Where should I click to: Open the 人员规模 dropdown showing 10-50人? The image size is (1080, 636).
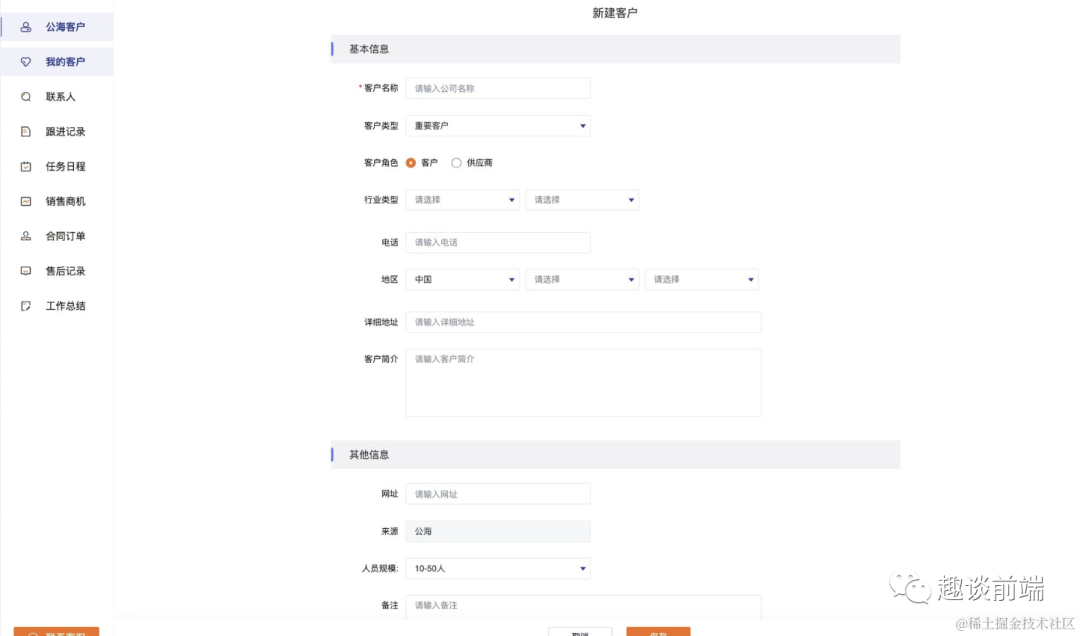pos(498,568)
